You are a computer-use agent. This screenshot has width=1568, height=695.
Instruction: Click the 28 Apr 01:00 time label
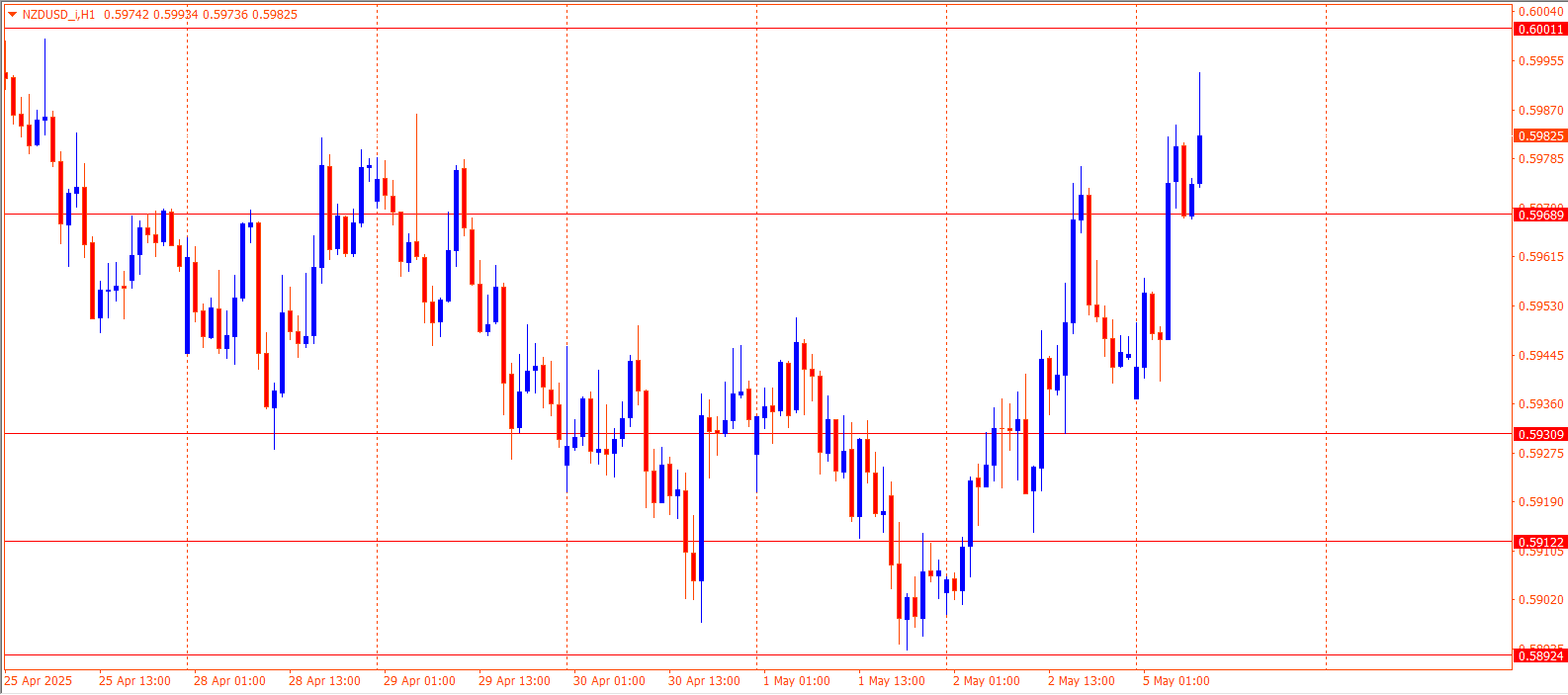[x=229, y=681]
